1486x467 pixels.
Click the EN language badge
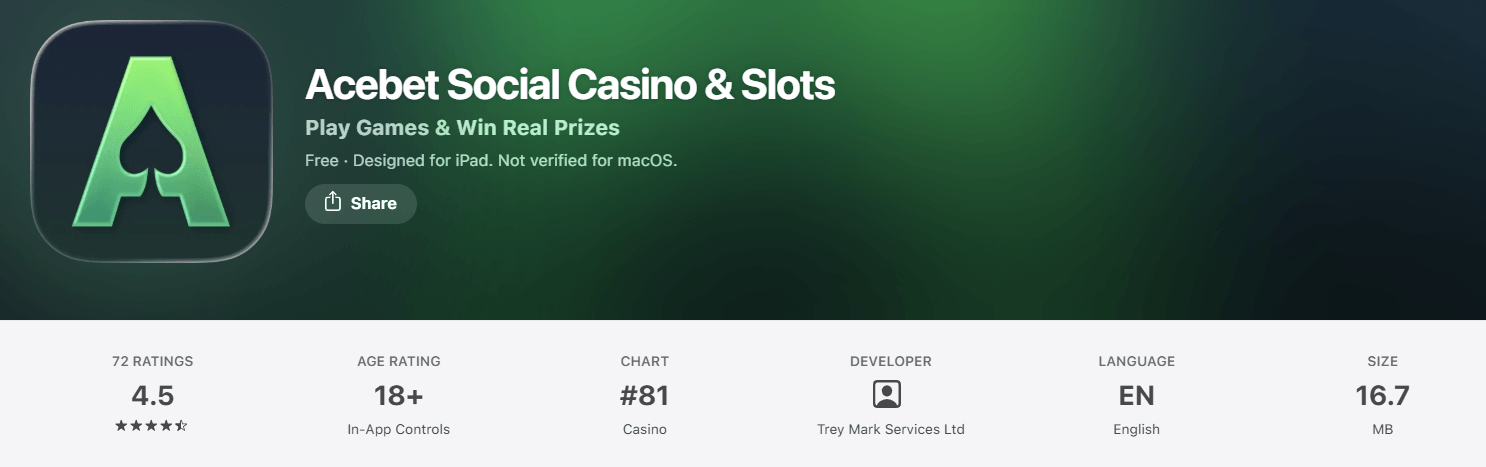tap(1137, 396)
